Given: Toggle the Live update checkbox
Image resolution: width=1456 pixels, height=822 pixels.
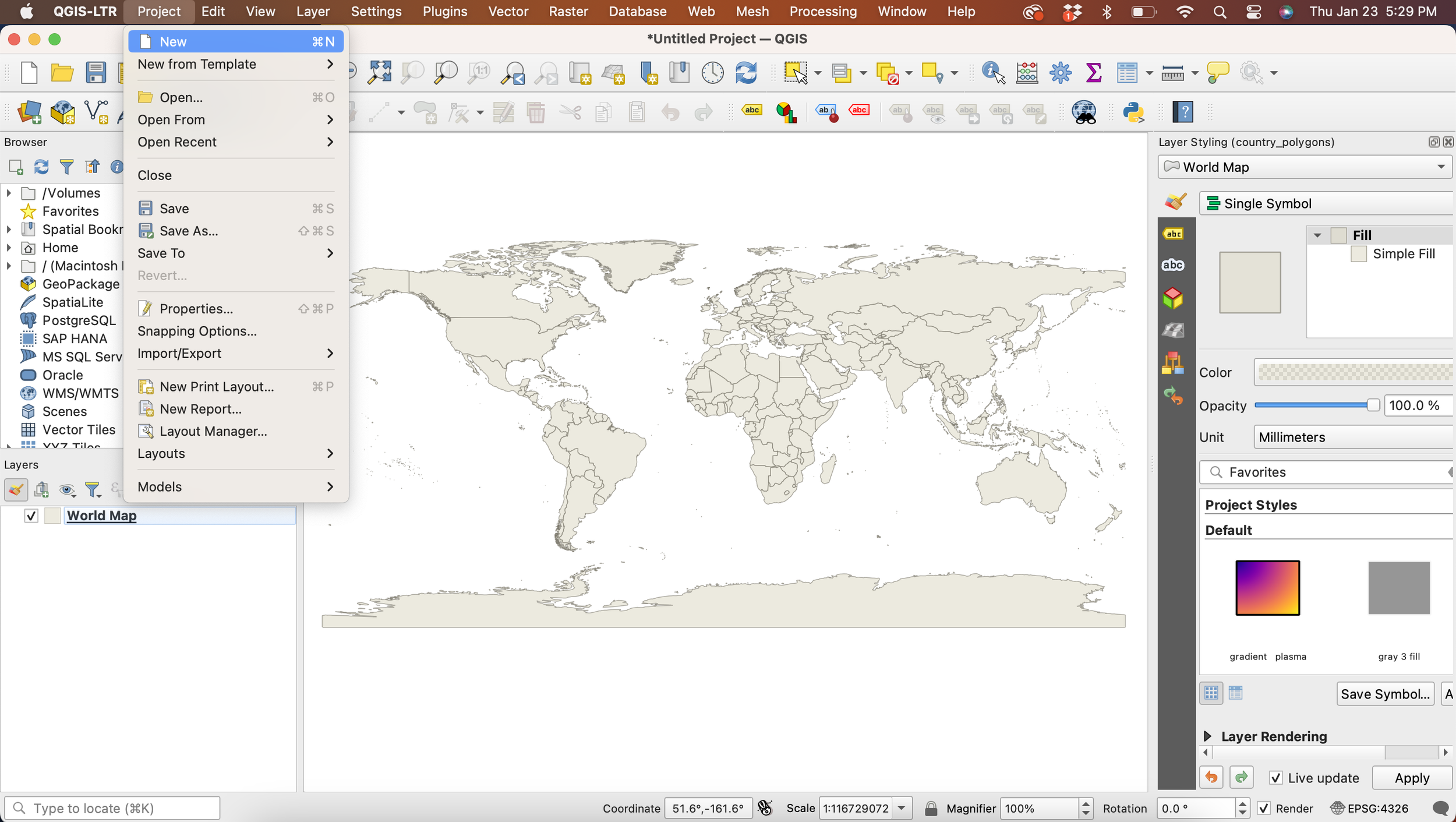Looking at the screenshot, I should (1275, 778).
